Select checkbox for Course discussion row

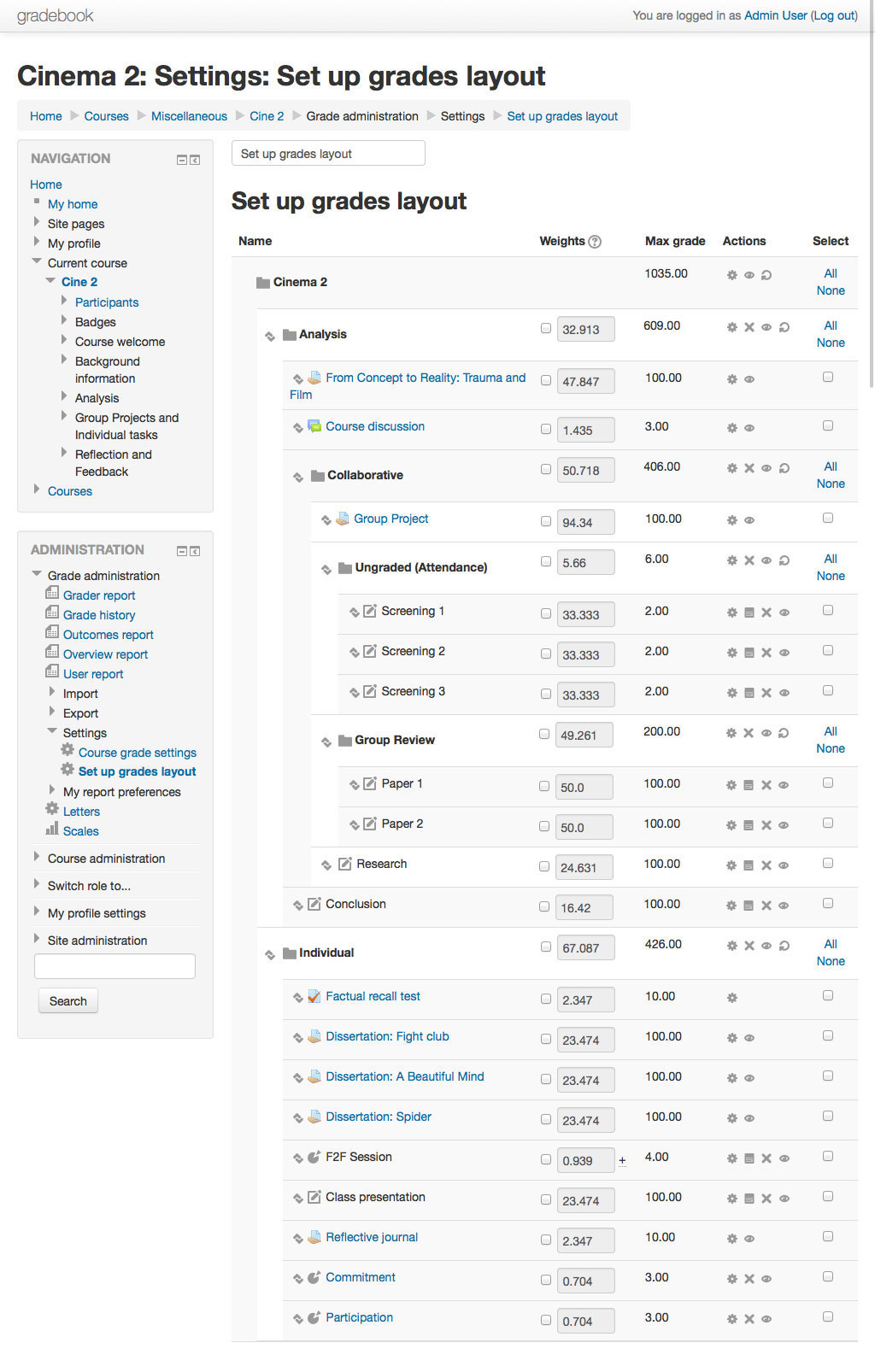tap(828, 425)
